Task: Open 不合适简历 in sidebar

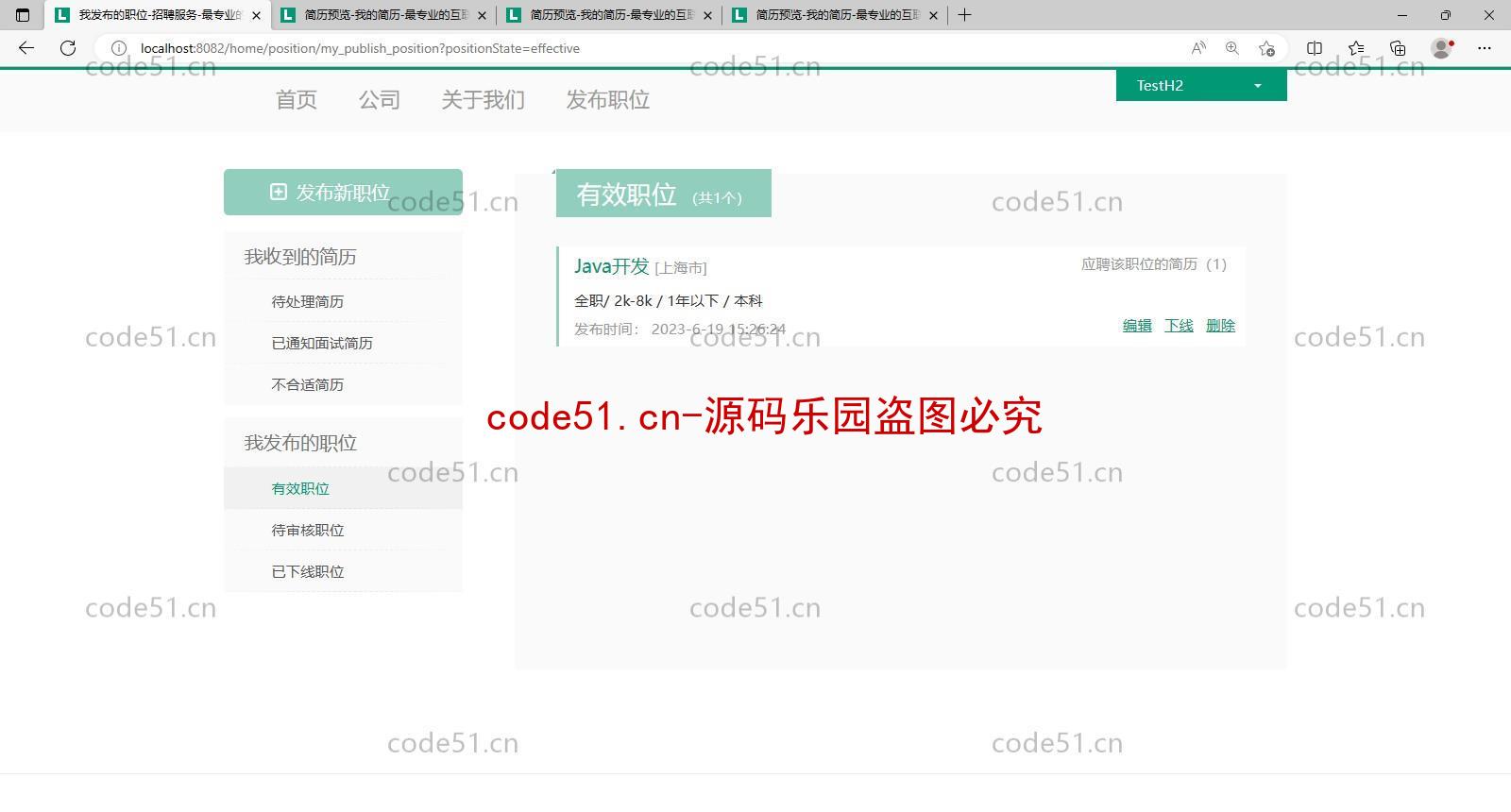Action: pyautogui.click(x=308, y=384)
